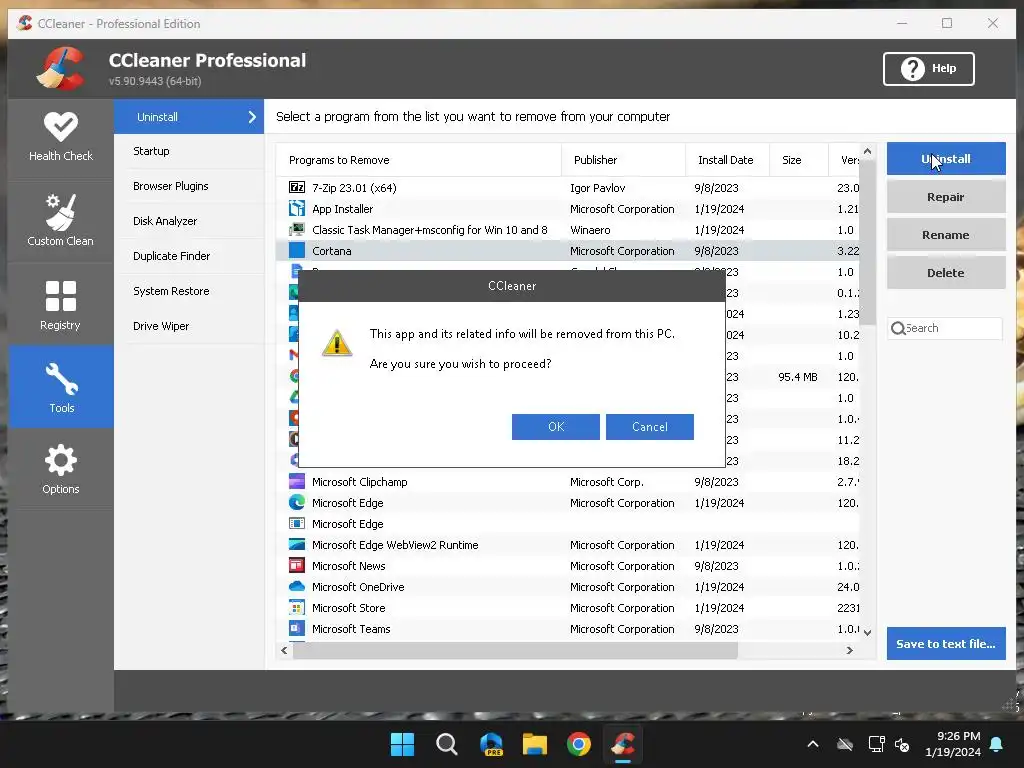Click the Repair button

coord(946,197)
